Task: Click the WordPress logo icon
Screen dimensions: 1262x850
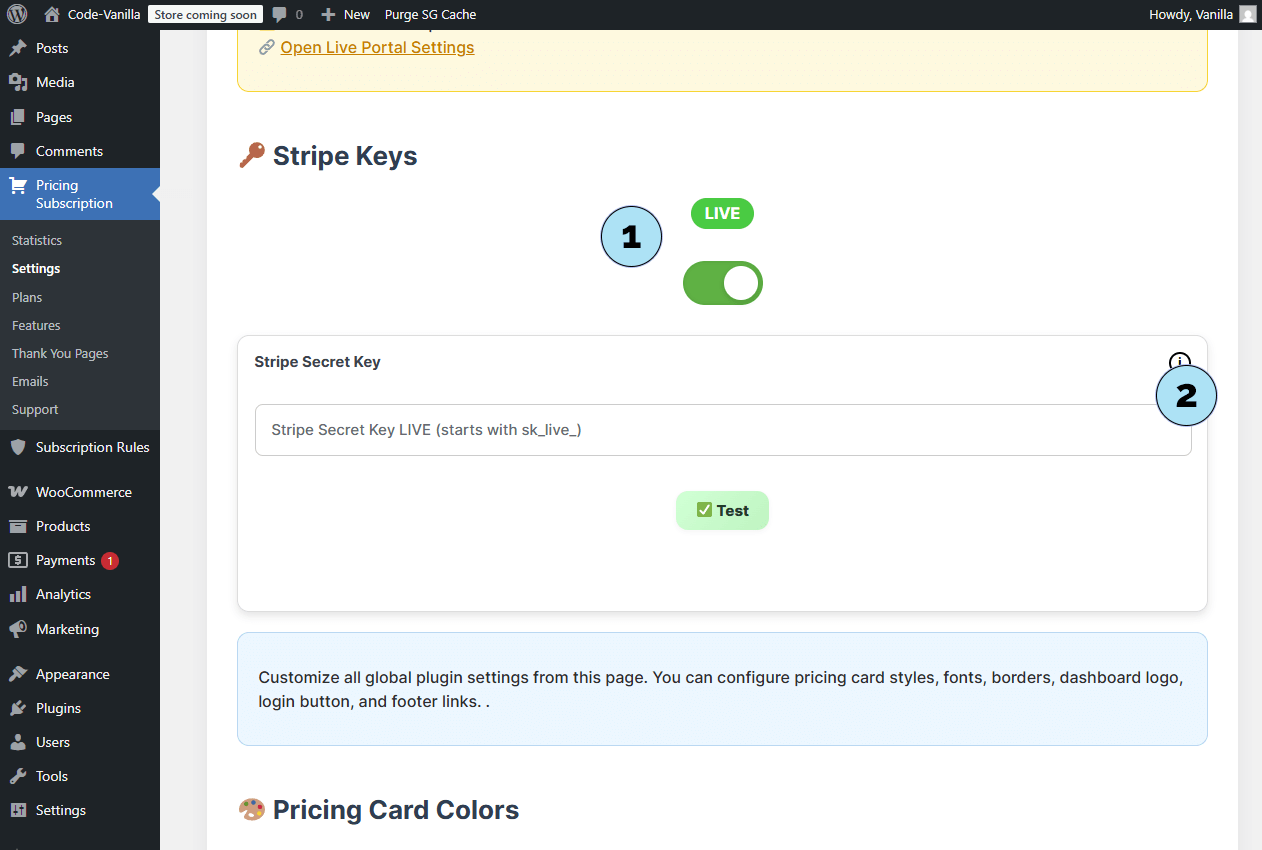Action: 17,15
